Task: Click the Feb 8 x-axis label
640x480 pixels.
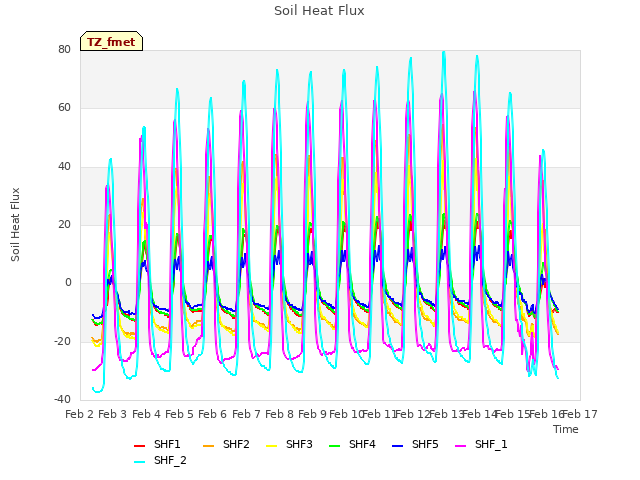Action: [x=279, y=414]
